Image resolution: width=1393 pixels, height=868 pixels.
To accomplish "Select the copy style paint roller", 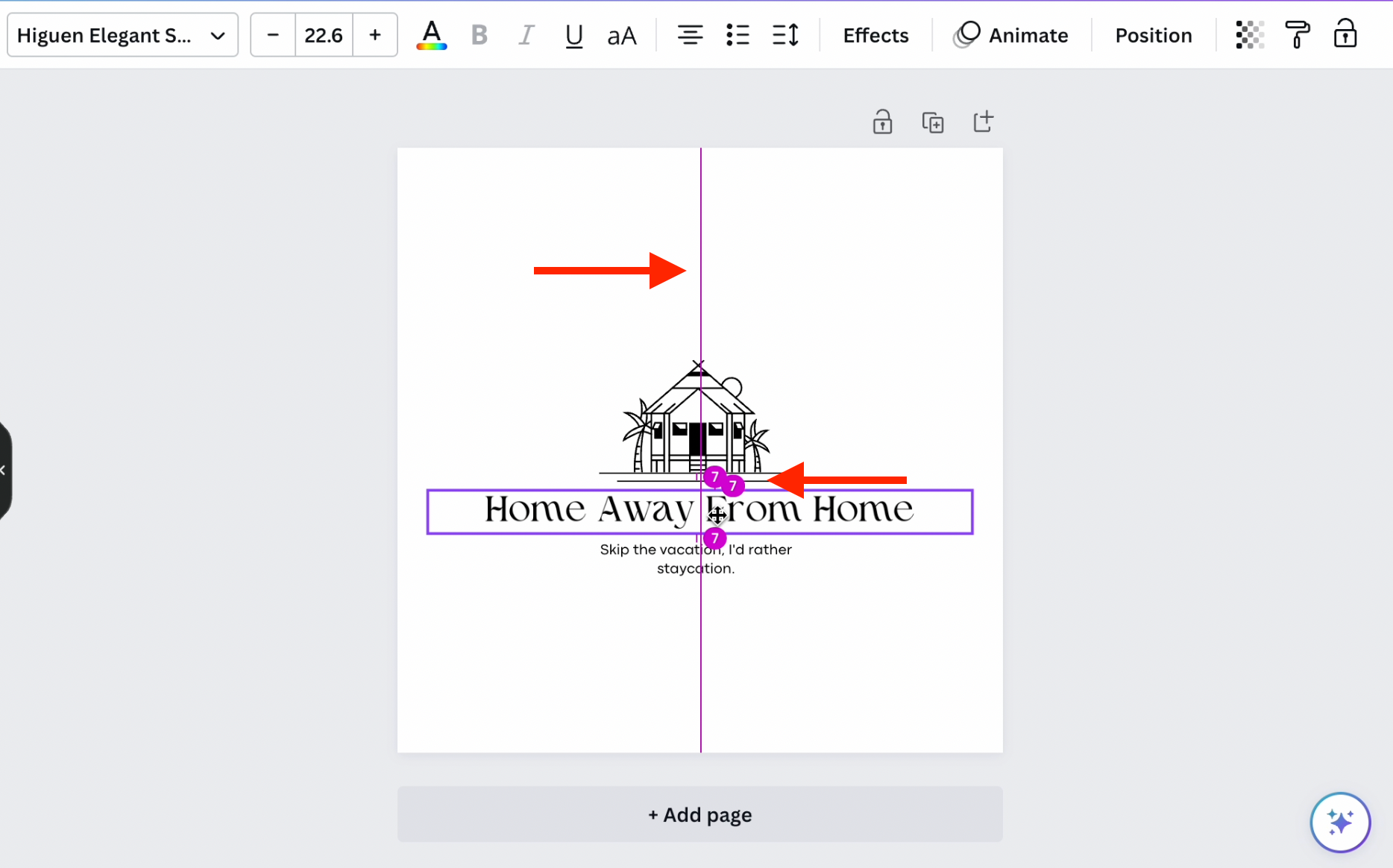I will pos(1298,35).
